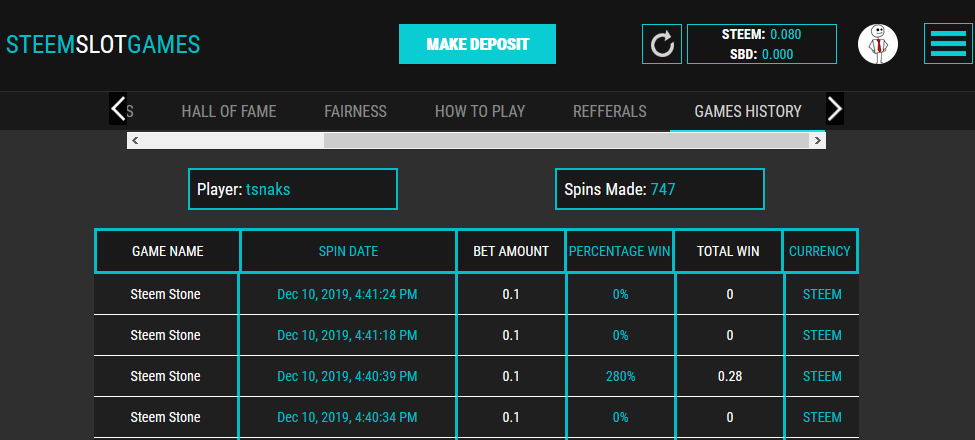The width and height of the screenshot is (975, 440).
Task: Select the Games History tab
Action: coord(748,111)
